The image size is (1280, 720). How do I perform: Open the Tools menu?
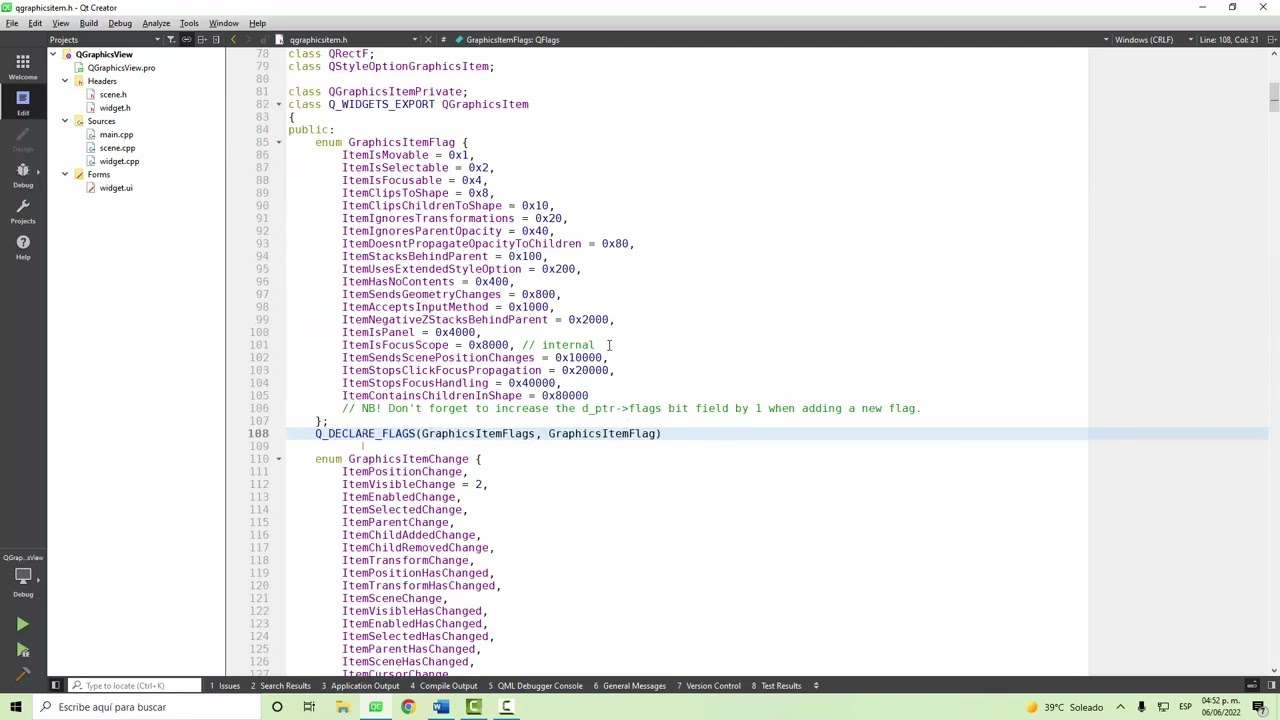click(x=189, y=23)
